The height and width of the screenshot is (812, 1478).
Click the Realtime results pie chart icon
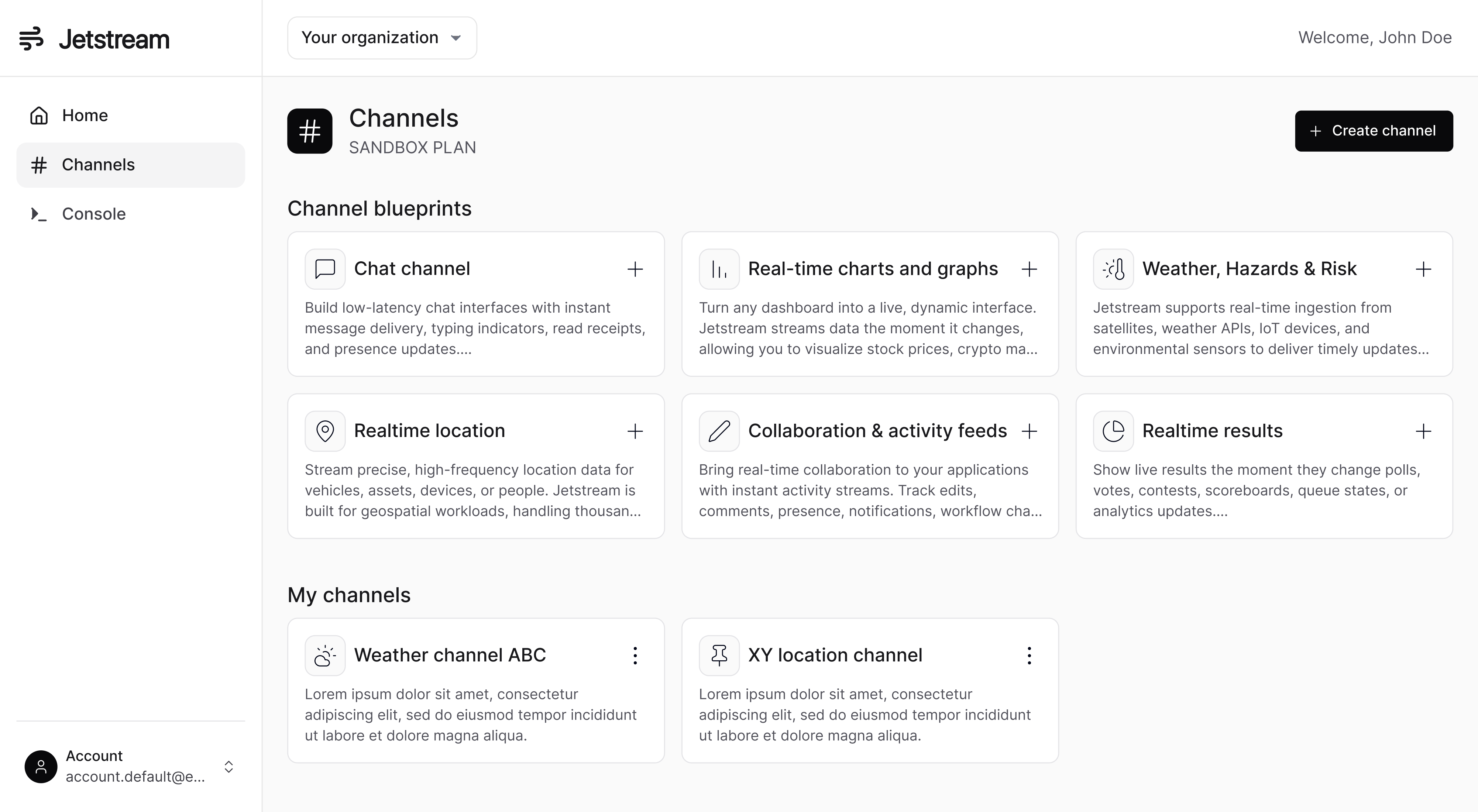coord(1114,431)
